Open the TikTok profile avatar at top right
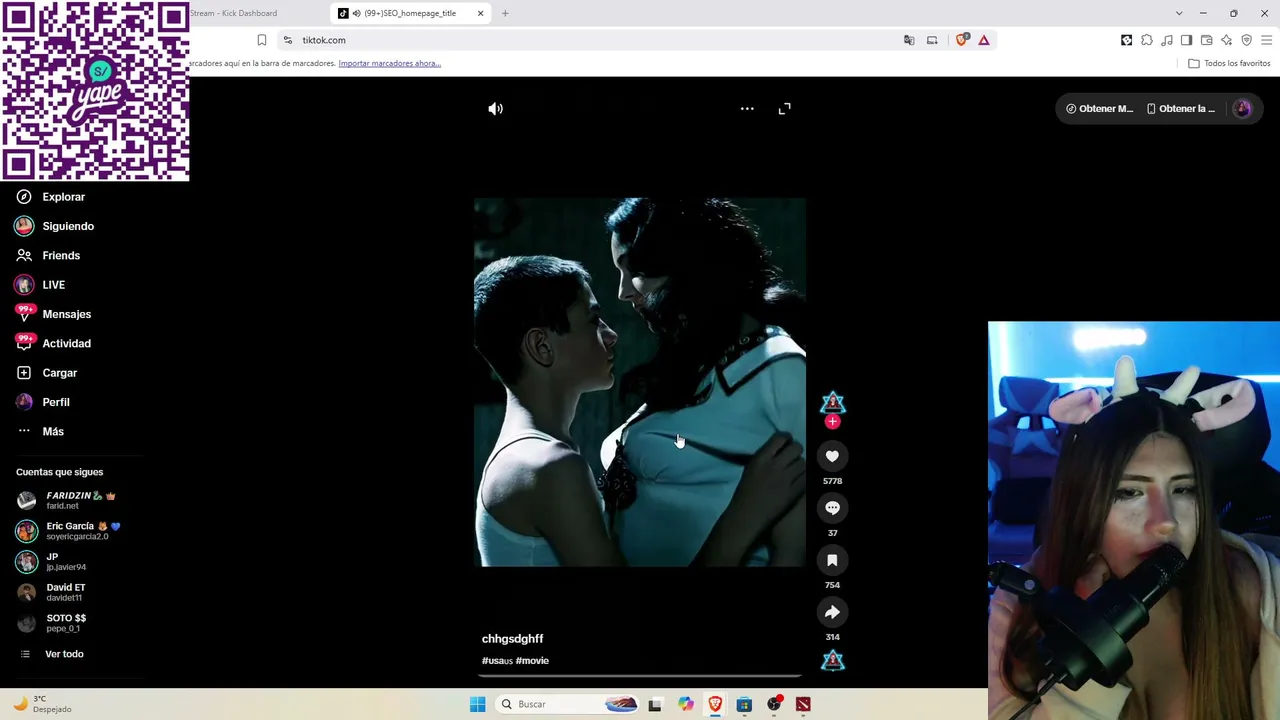Screen dimensions: 1280x720 tap(1242, 109)
